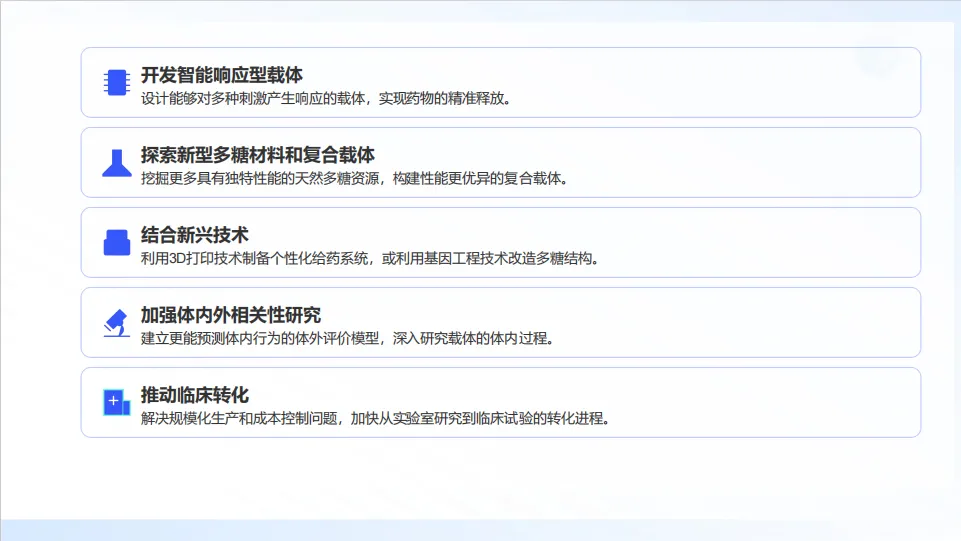Image resolution: width=961 pixels, height=541 pixels.
Task: Click the description starting with 建立更能预测体内行为
Action: [348, 338]
